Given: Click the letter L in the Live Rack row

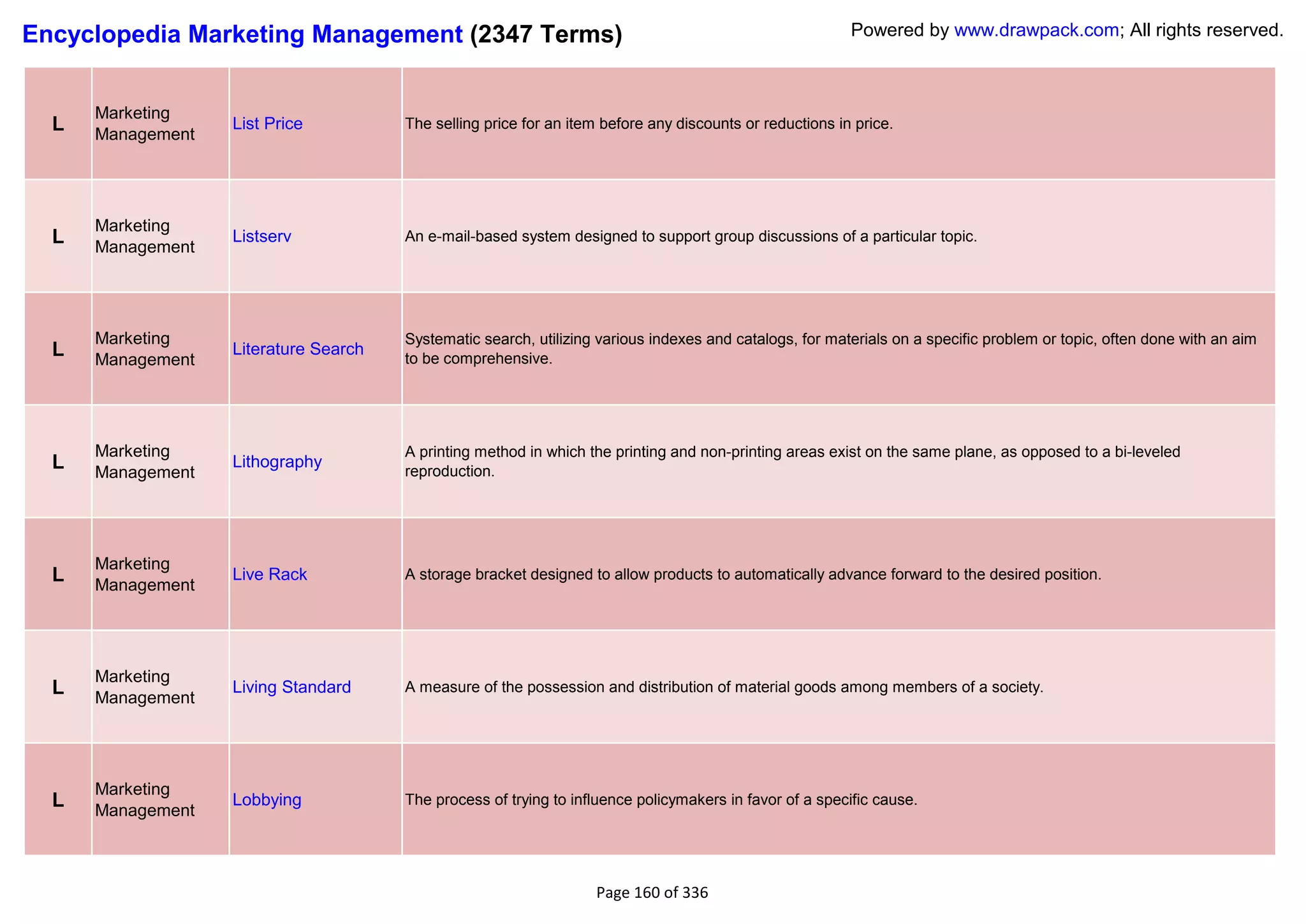Looking at the screenshot, I should (x=58, y=575).
